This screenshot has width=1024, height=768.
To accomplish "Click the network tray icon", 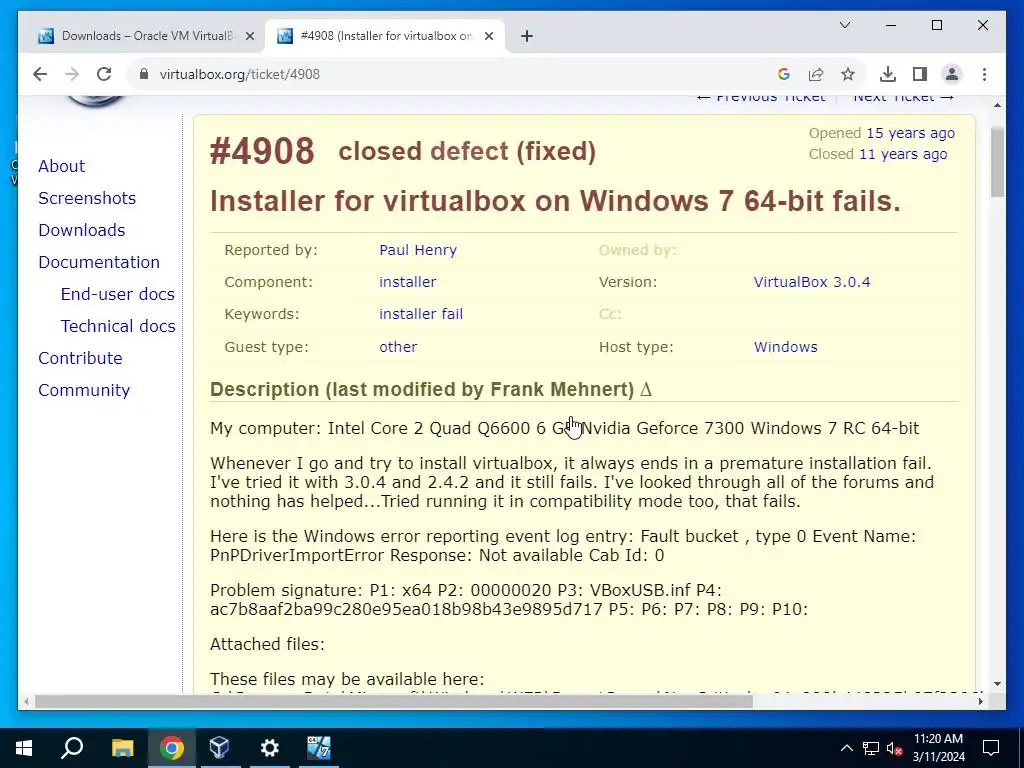I will coord(871,748).
